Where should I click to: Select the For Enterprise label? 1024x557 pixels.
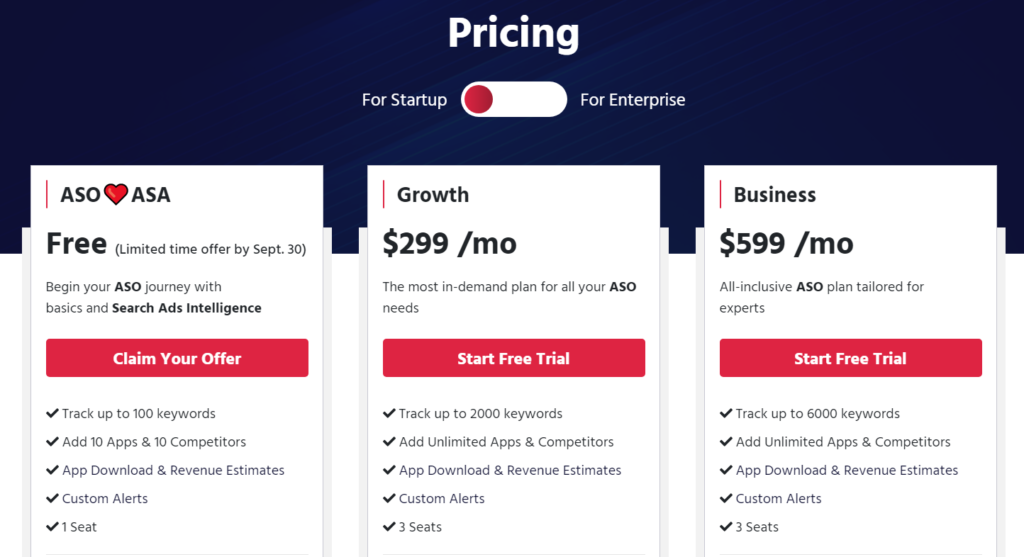tap(633, 100)
